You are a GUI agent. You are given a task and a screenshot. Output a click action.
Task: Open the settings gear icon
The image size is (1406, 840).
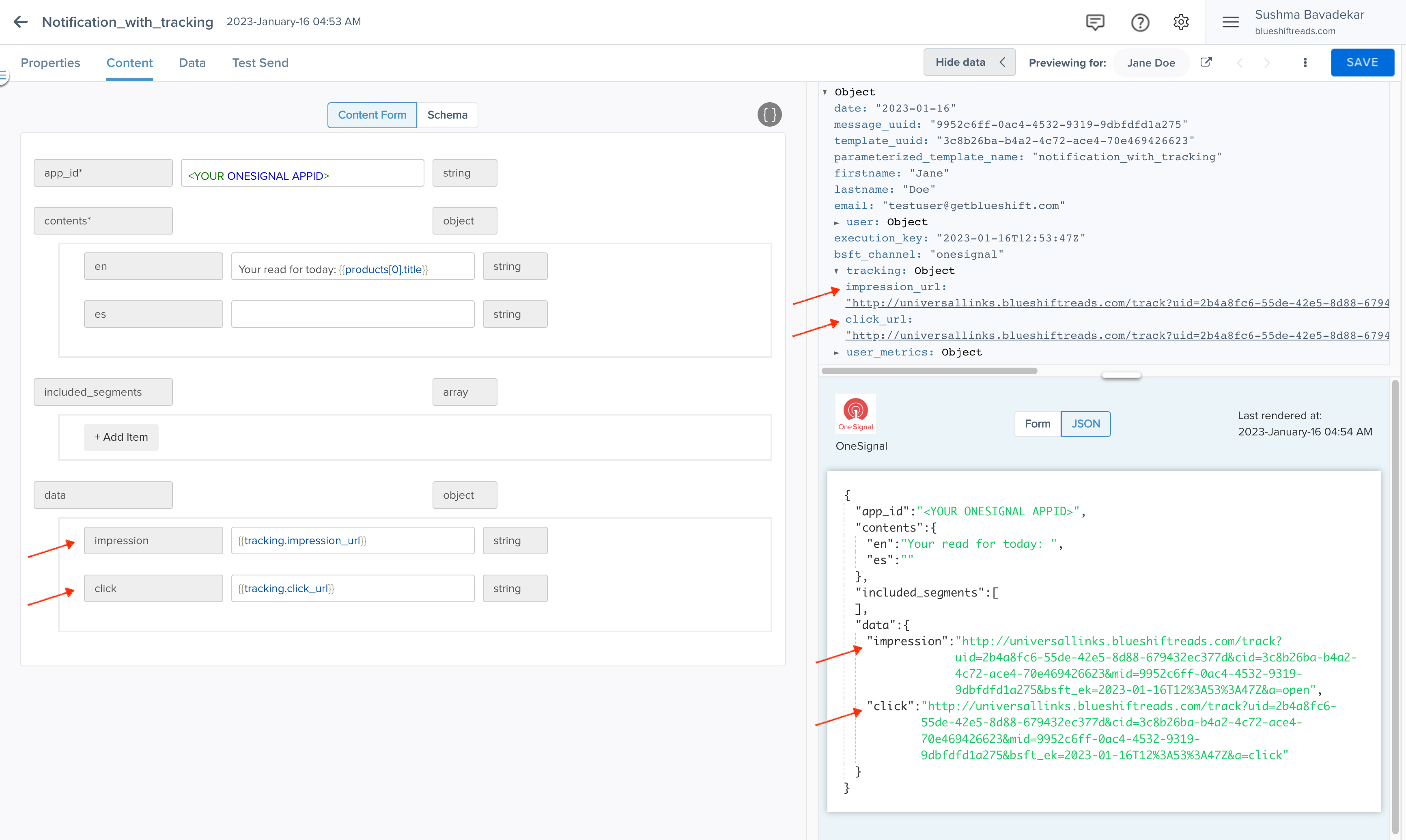[1181, 22]
